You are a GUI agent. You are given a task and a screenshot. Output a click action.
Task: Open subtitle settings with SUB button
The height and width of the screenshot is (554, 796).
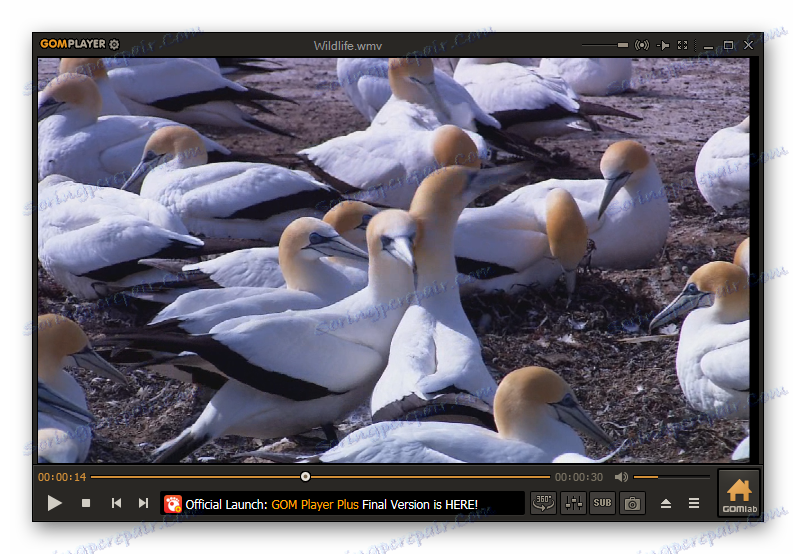point(602,503)
